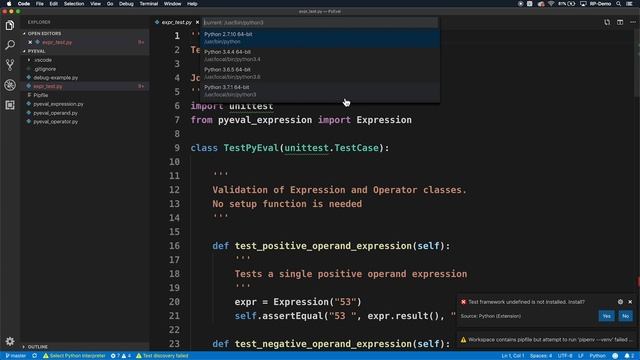Image resolution: width=640 pixels, height=360 pixels.
Task: Open the Extensions view in activity bar
Action: point(10,105)
